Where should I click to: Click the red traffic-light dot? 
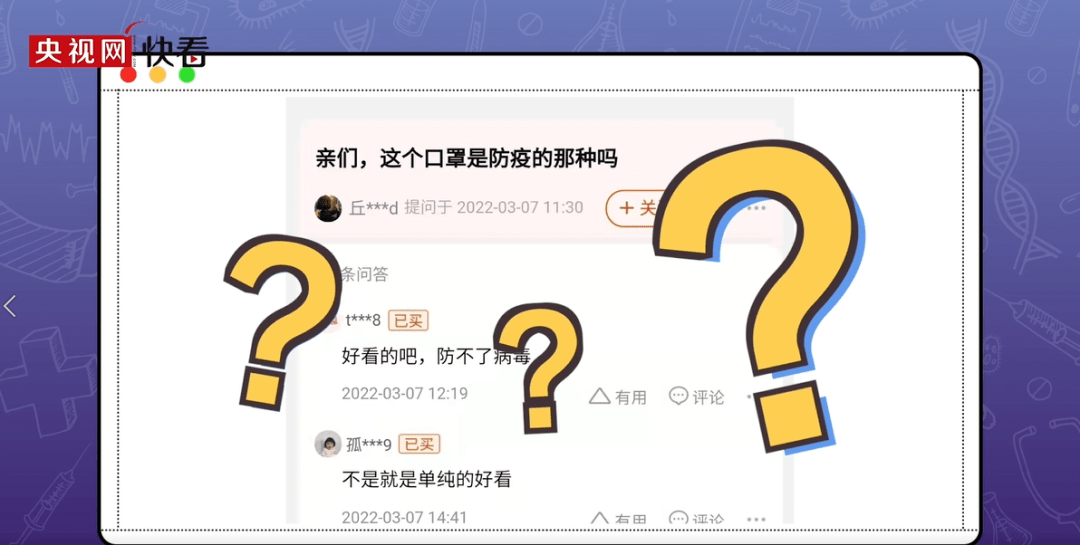click(128, 74)
